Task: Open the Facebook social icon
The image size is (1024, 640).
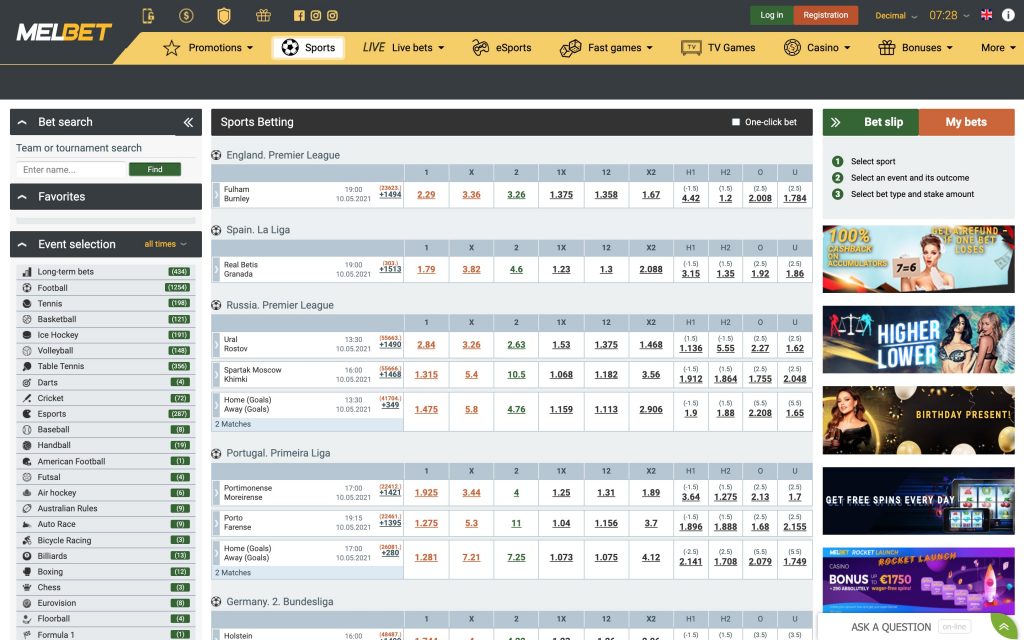Action: 299,16
